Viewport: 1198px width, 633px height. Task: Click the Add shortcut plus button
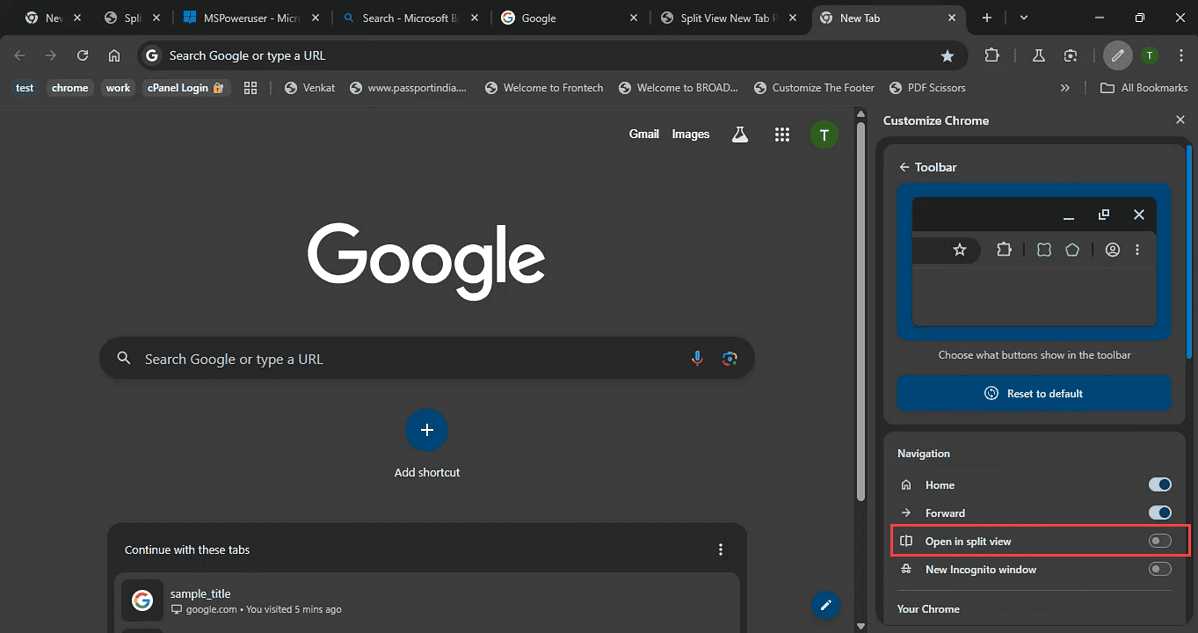click(427, 430)
